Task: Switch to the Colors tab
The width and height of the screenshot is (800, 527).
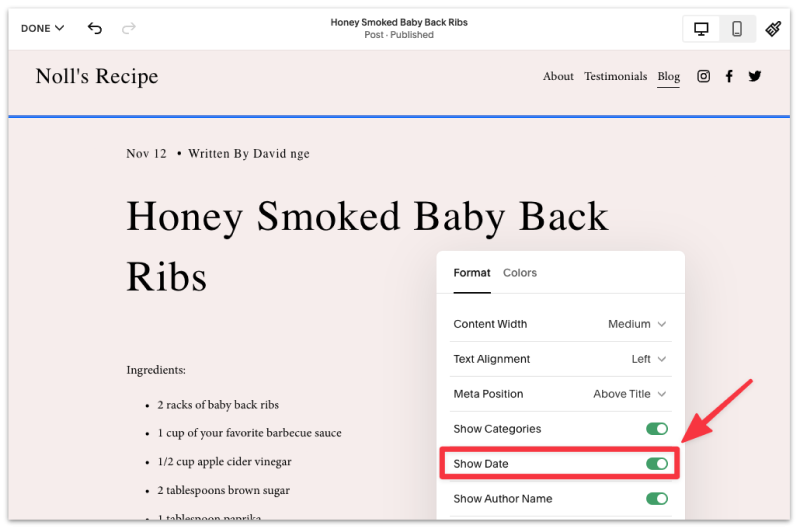Action: [520, 273]
